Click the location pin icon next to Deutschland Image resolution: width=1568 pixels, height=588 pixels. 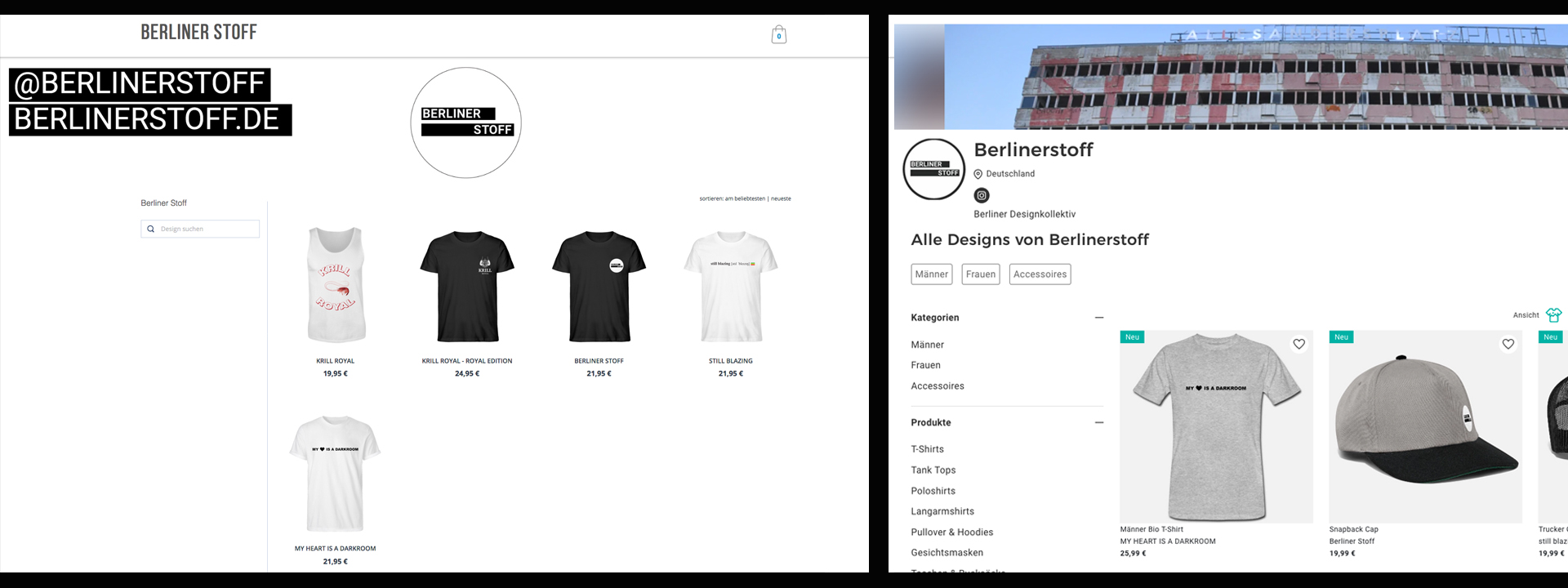pos(978,174)
